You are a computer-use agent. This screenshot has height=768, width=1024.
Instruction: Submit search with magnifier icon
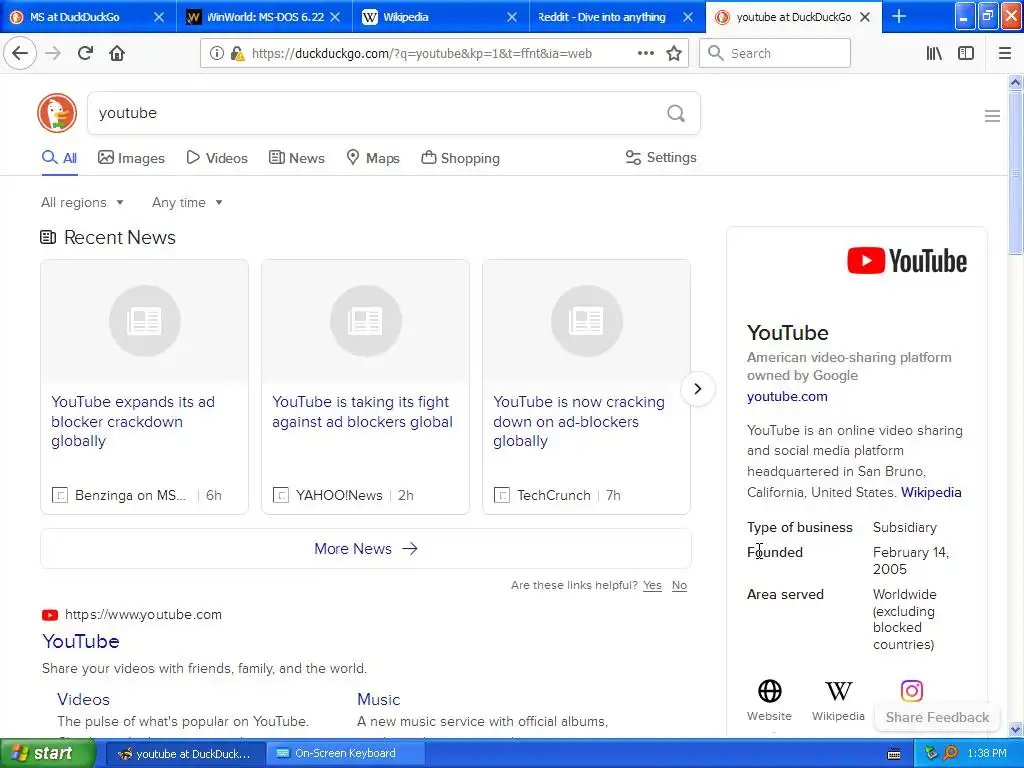coord(676,114)
